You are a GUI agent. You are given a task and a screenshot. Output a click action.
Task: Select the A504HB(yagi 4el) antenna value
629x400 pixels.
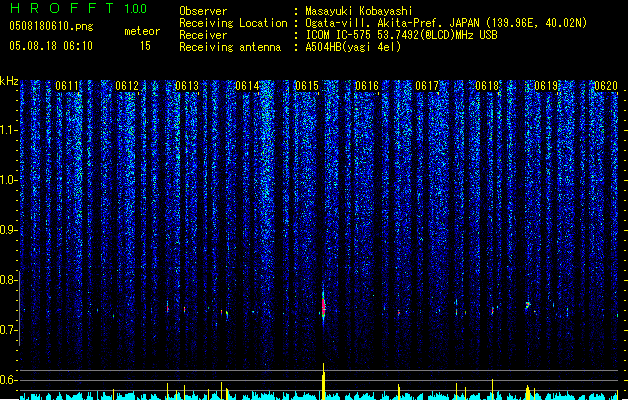(x=353, y=47)
